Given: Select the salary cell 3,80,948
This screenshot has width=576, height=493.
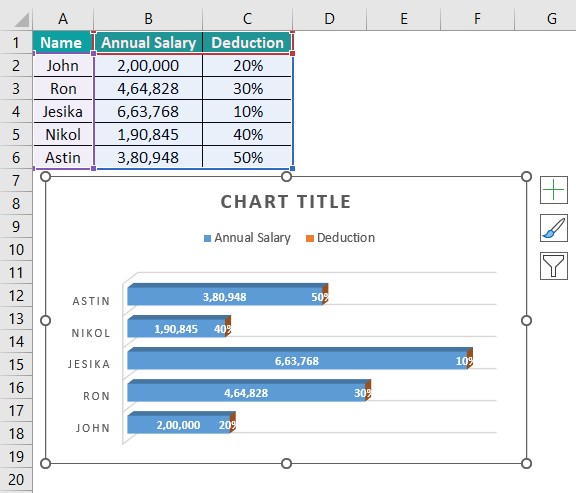Looking at the screenshot, I should pos(148,158).
